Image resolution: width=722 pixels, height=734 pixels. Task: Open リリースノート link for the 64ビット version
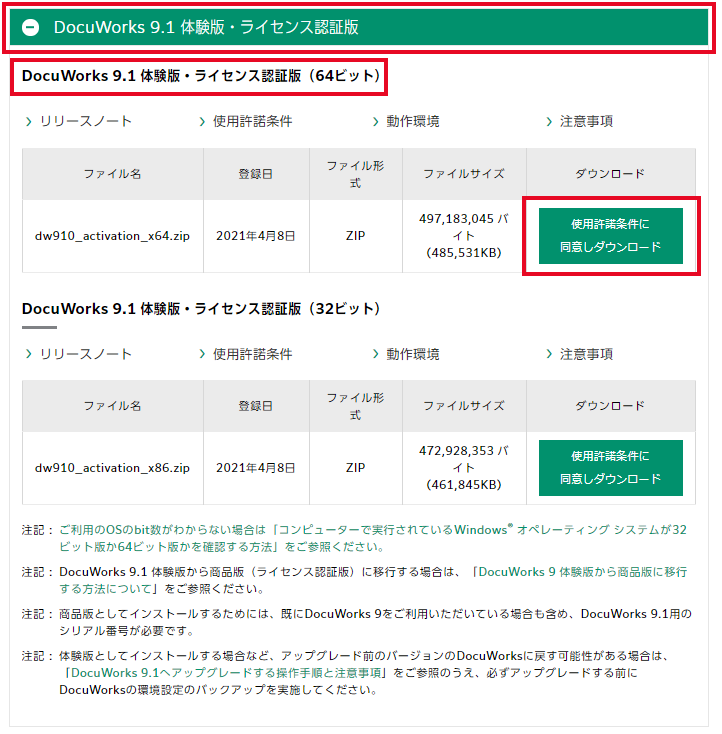click(x=85, y=121)
